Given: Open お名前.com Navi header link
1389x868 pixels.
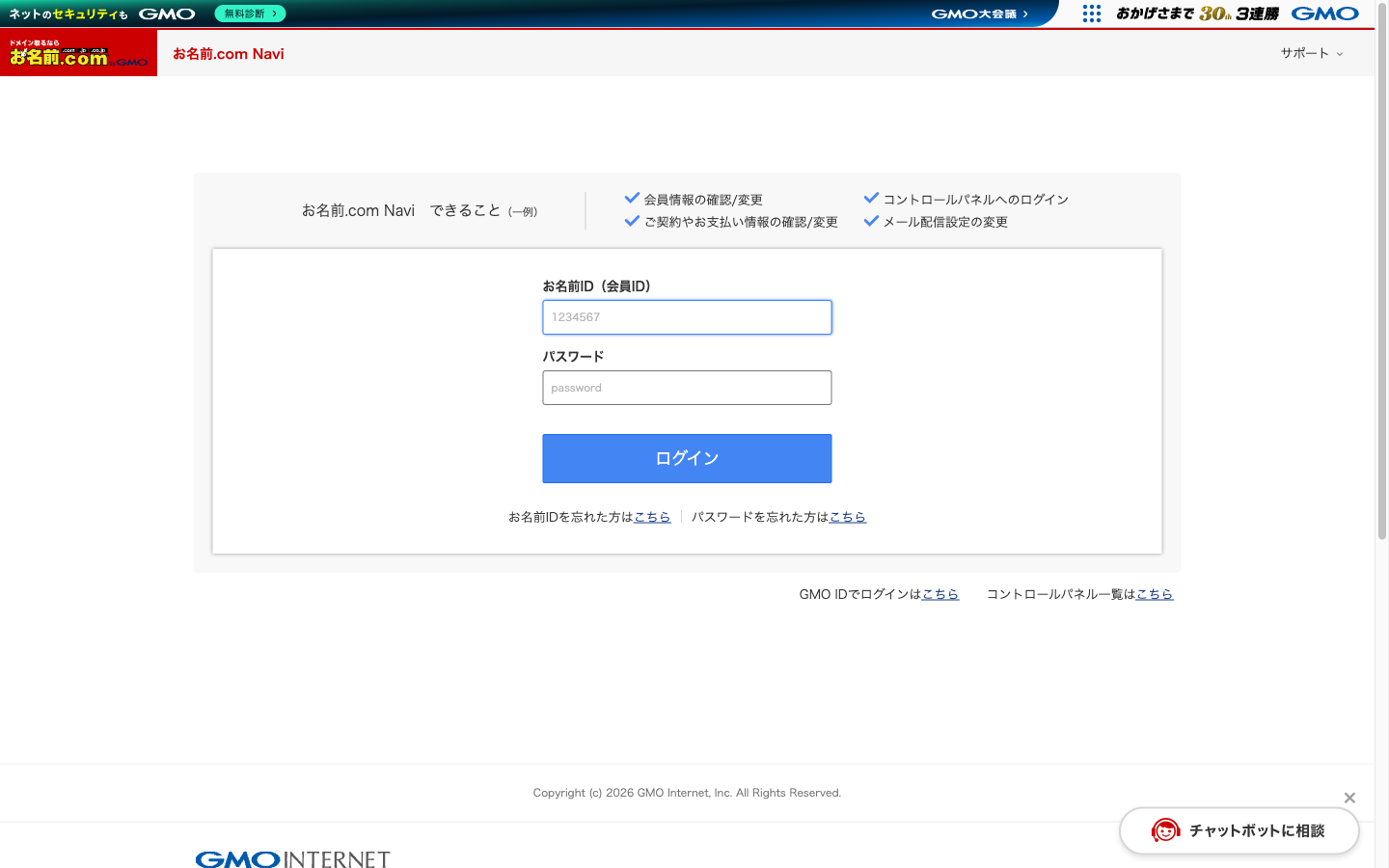Looking at the screenshot, I should point(229,54).
